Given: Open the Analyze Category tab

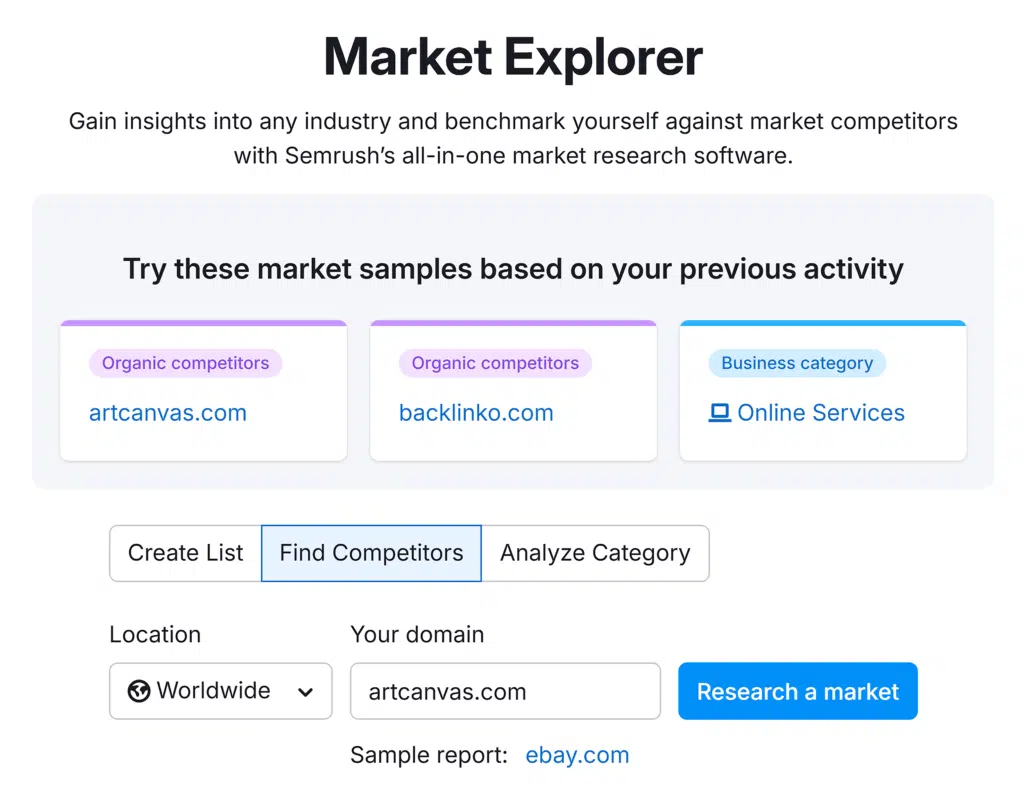Looking at the screenshot, I should pyautogui.click(x=595, y=553).
